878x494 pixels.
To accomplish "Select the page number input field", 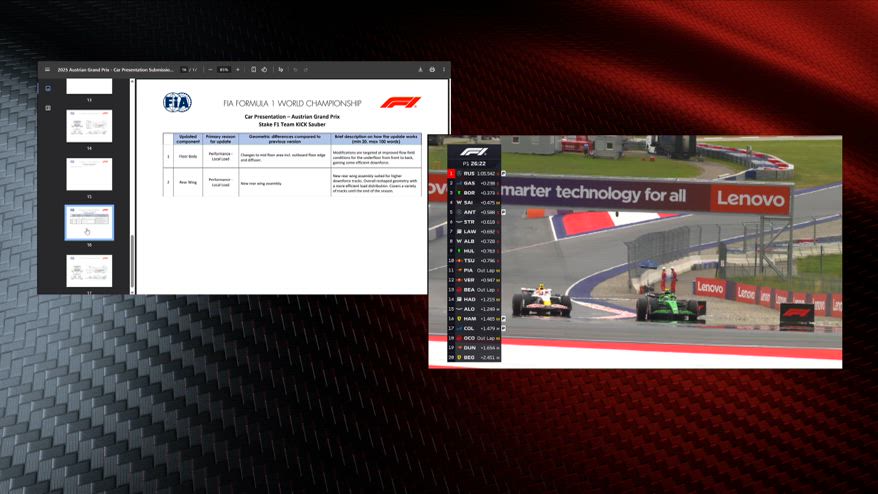I will [184, 70].
